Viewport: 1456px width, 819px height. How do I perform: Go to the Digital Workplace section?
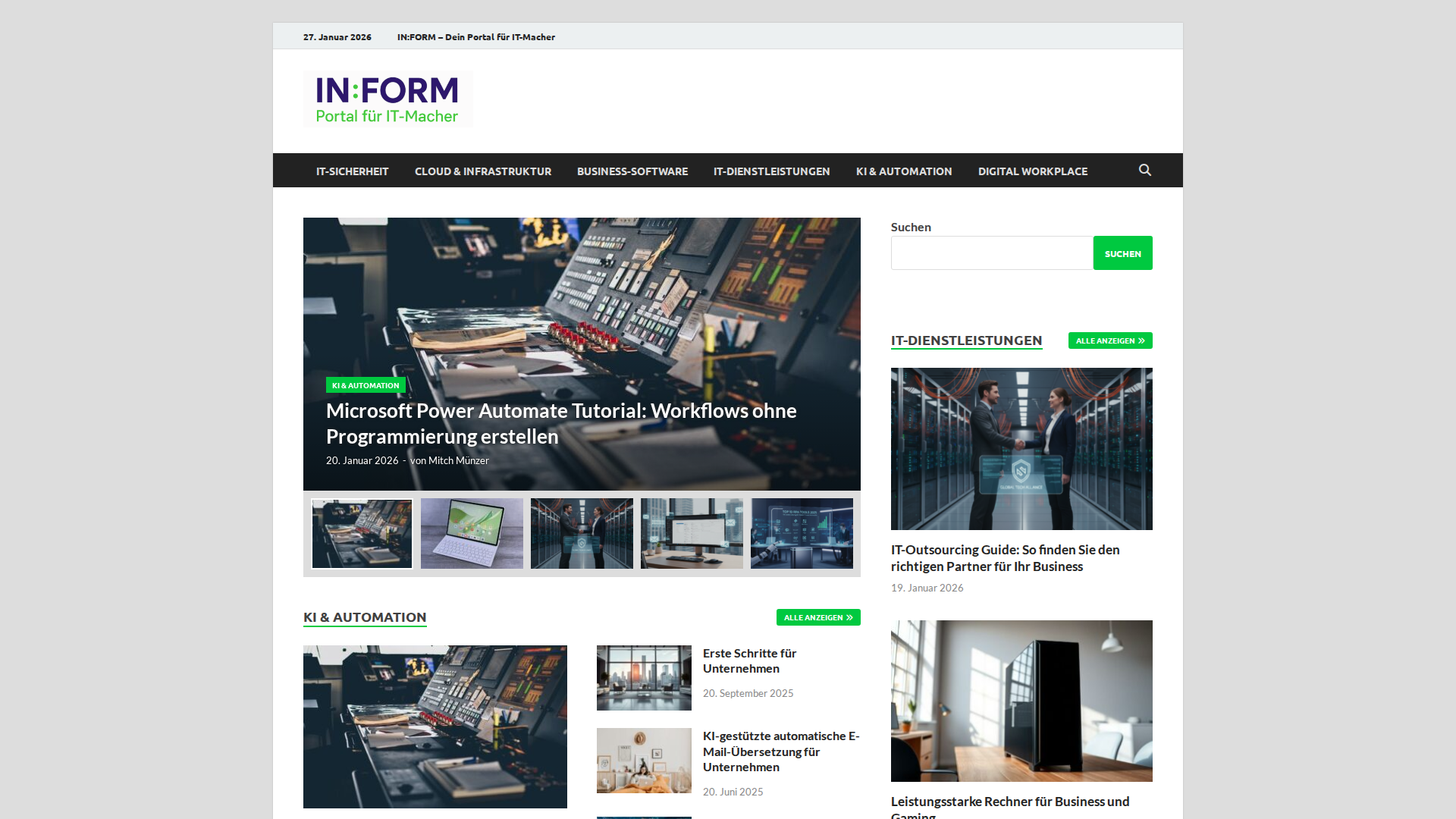tap(1032, 171)
